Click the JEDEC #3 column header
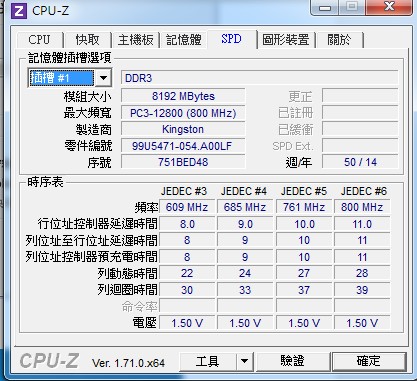Viewport: 417px width, 381px height. 184,191
